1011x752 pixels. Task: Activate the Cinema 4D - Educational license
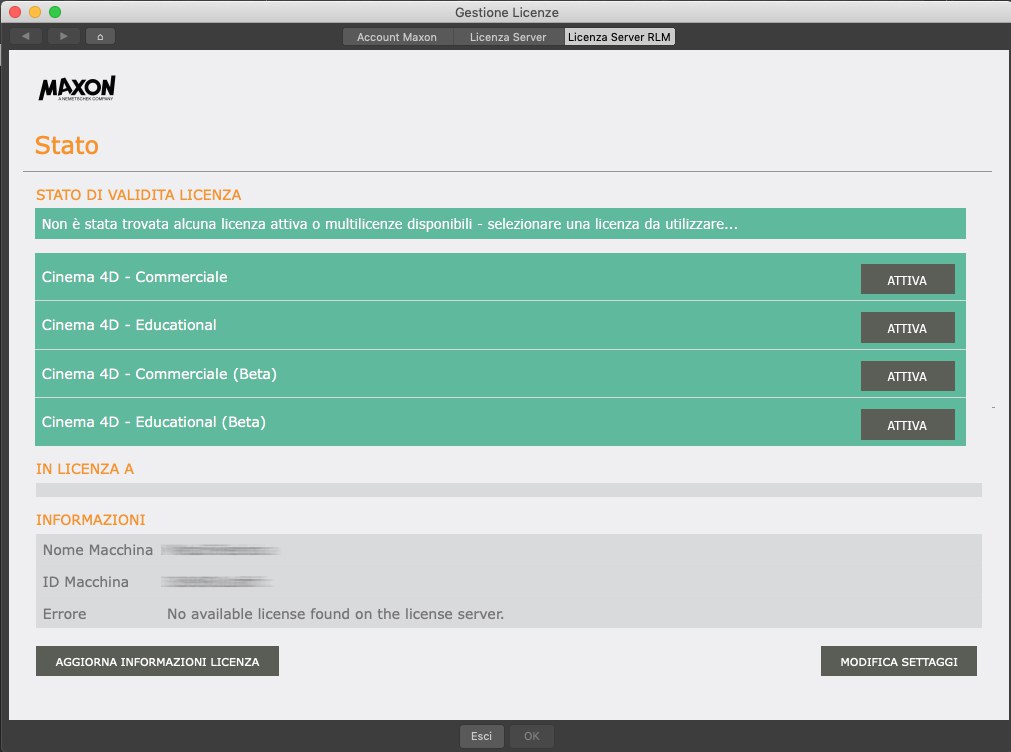point(907,328)
